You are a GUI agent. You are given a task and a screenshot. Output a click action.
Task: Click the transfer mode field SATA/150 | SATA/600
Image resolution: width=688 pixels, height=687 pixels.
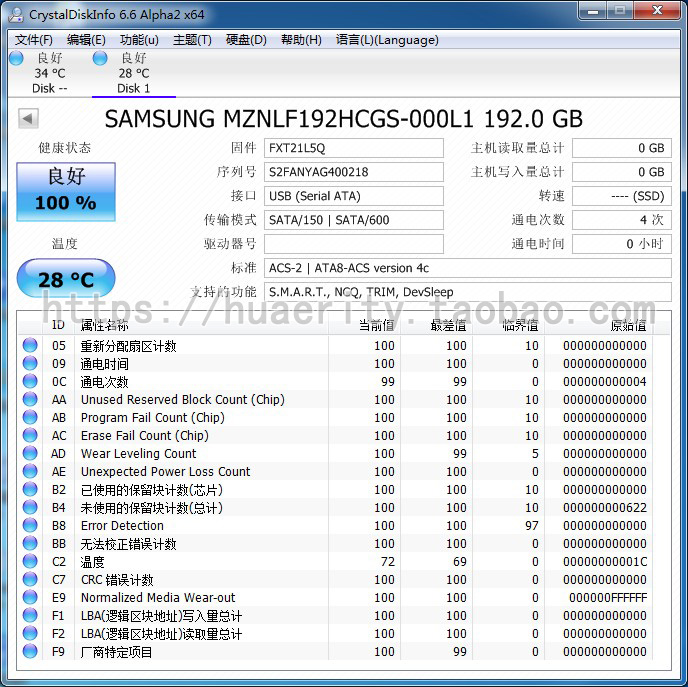[354, 220]
